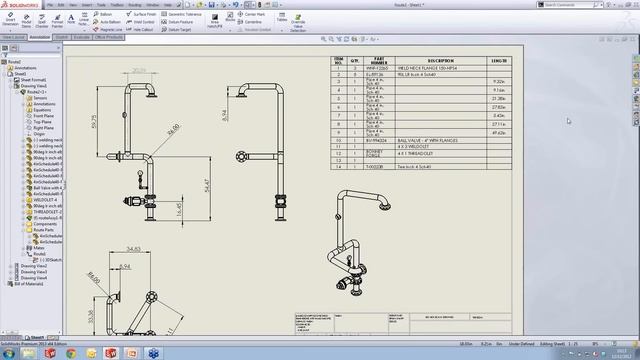
Task: Expand the Drawing View3 node
Action: click(11, 272)
